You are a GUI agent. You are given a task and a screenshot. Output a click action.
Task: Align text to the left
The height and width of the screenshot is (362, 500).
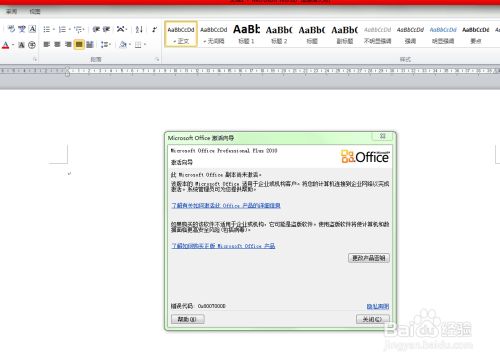tap(47, 44)
